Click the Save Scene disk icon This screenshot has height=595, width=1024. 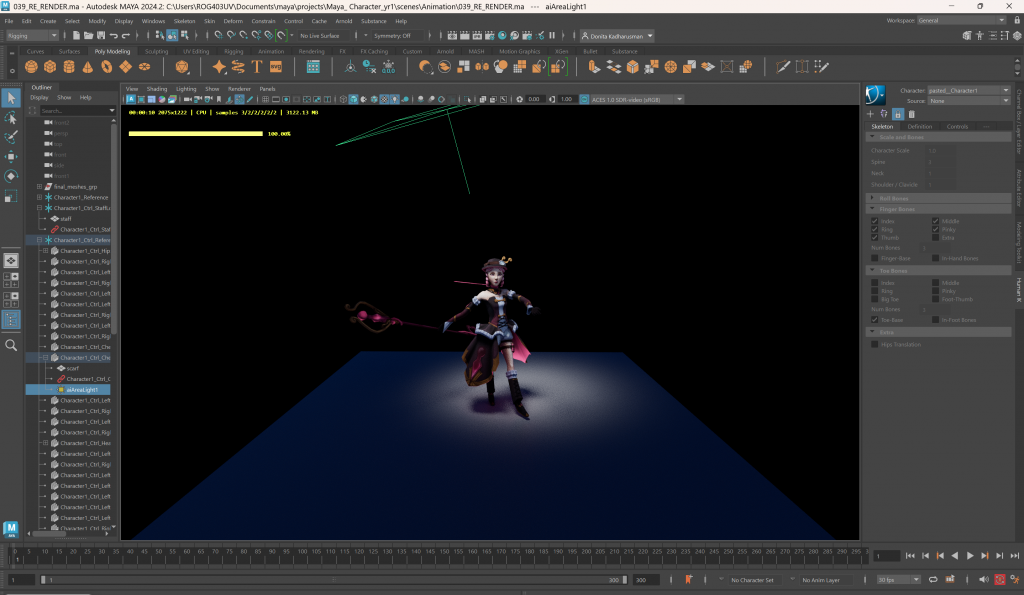pyautogui.click(x=101, y=35)
